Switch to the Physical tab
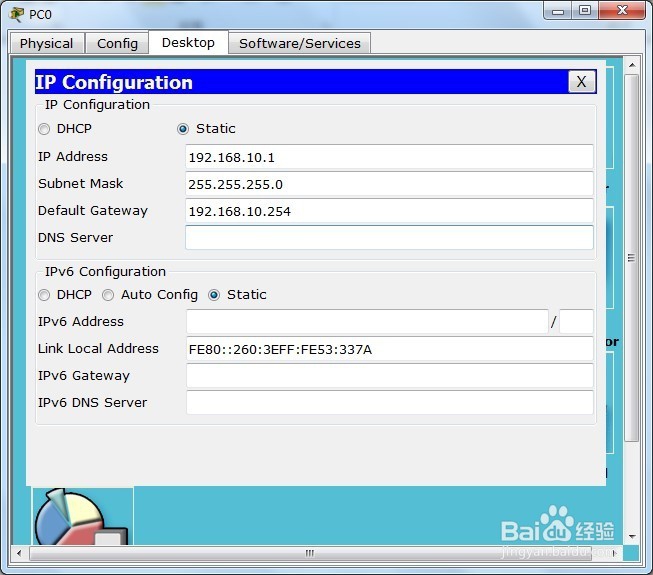 pyautogui.click(x=47, y=43)
